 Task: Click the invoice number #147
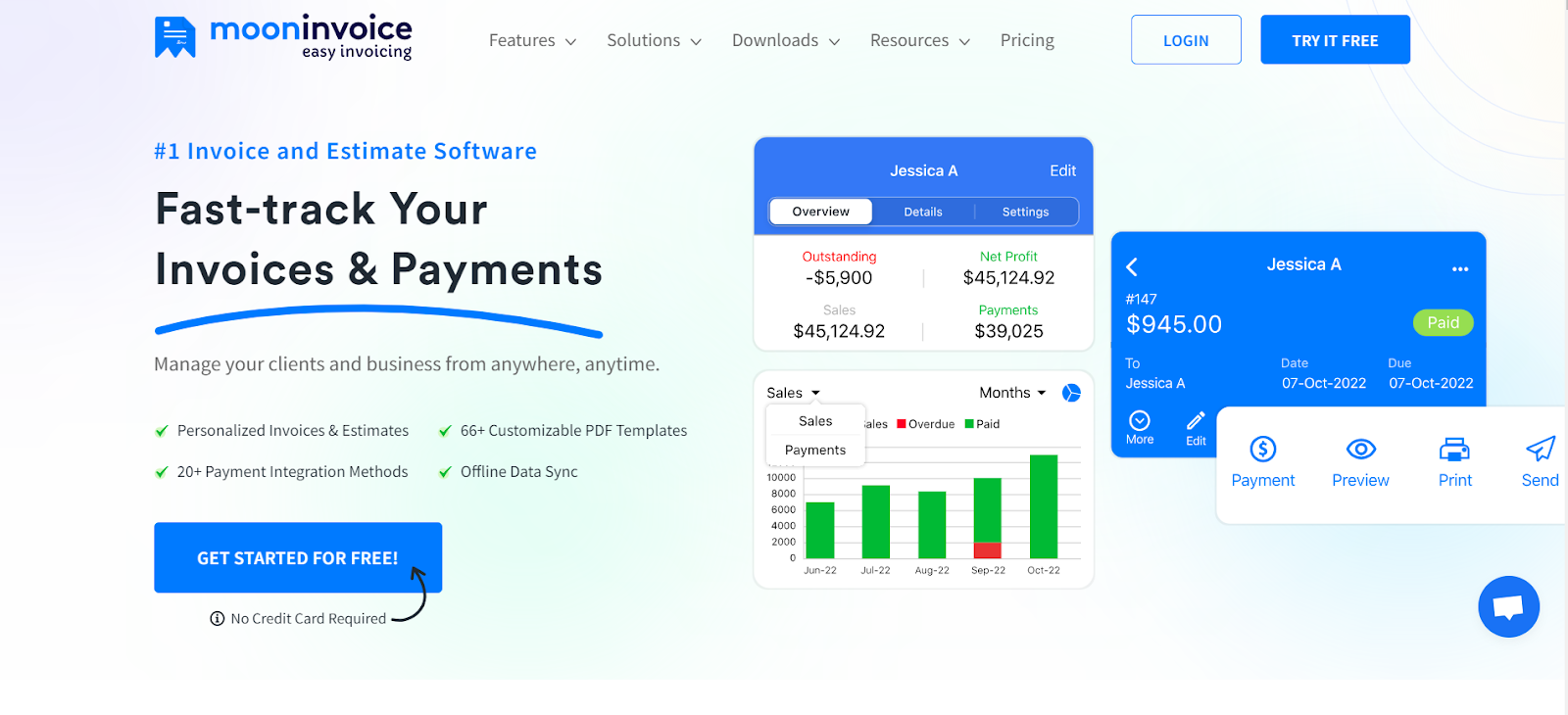click(x=1142, y=299)
